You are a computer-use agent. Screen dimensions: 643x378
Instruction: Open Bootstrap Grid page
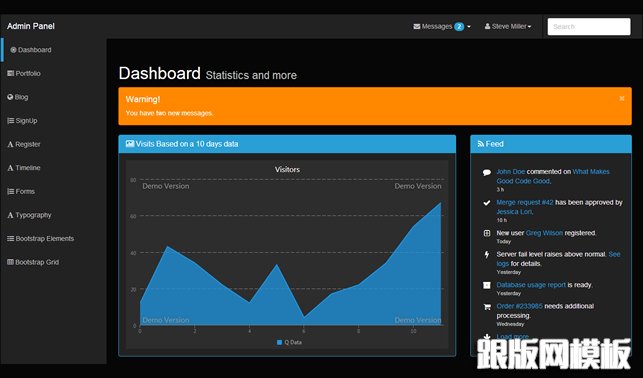[x=53, y=262]
